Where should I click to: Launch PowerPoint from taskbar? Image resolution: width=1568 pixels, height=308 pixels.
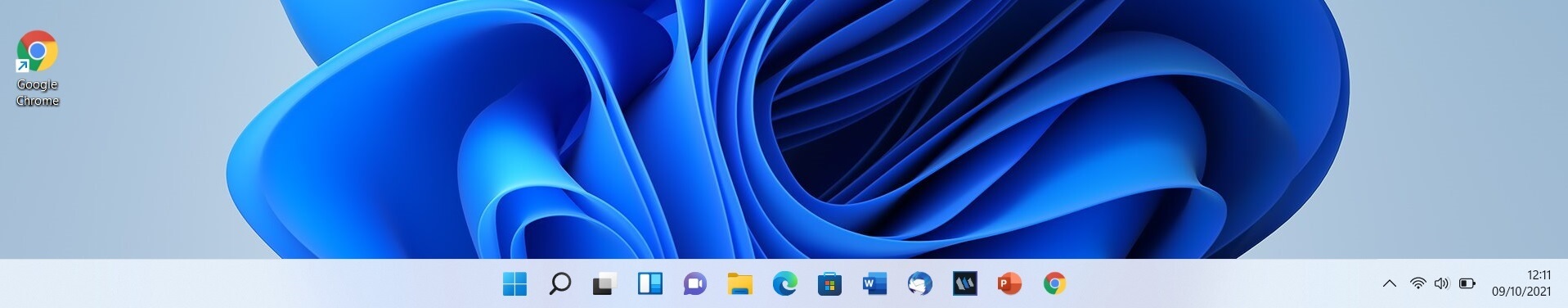point(1009,283)
